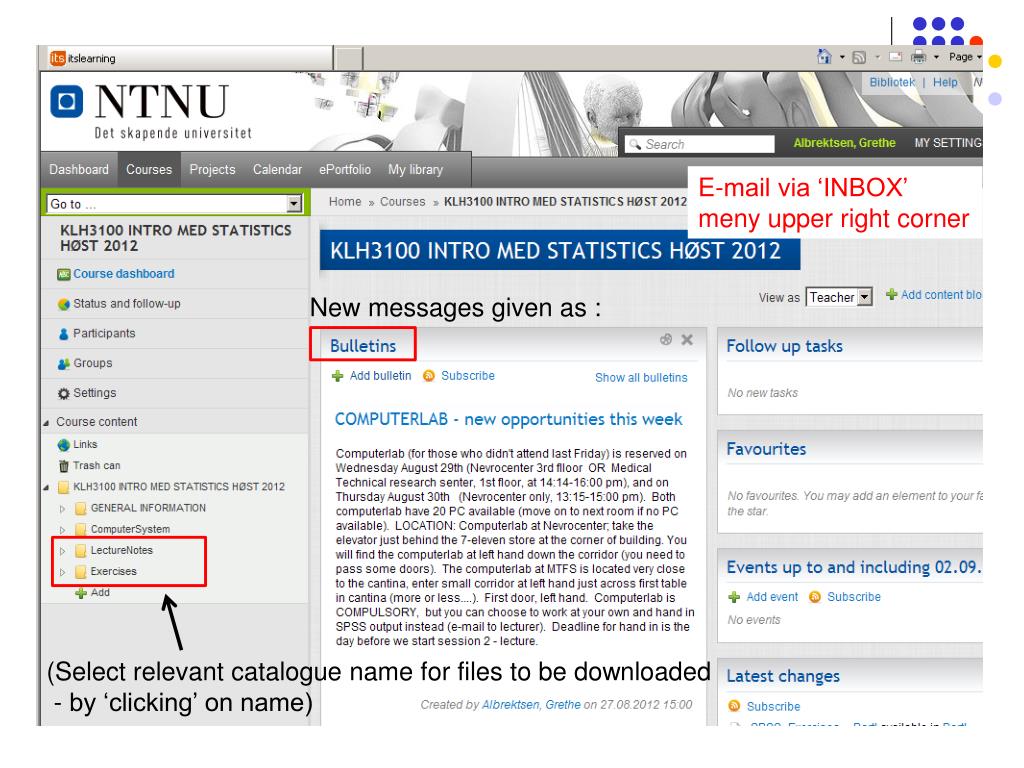The image size is (1024, 768).
Task: Click the Groups people icon
Action: click(x=63, y=364)
